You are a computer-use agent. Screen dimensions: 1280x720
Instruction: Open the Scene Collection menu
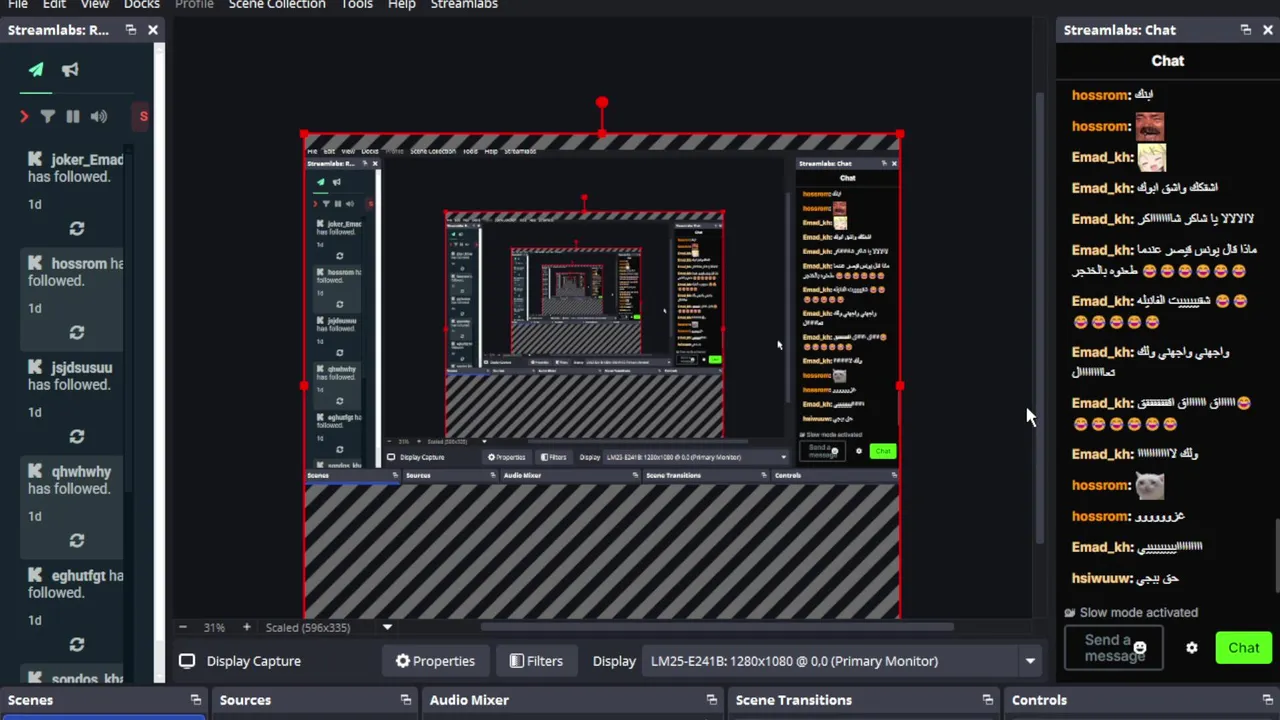point(277,4)
